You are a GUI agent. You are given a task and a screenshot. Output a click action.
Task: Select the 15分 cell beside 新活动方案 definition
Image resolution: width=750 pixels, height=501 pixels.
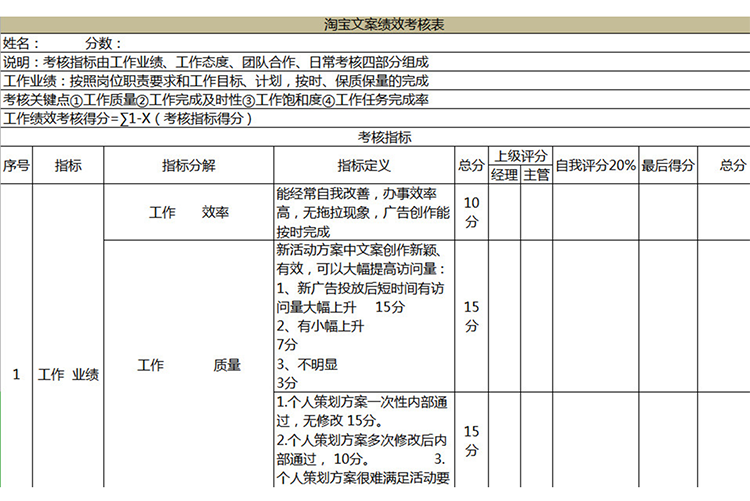(471, 316)
